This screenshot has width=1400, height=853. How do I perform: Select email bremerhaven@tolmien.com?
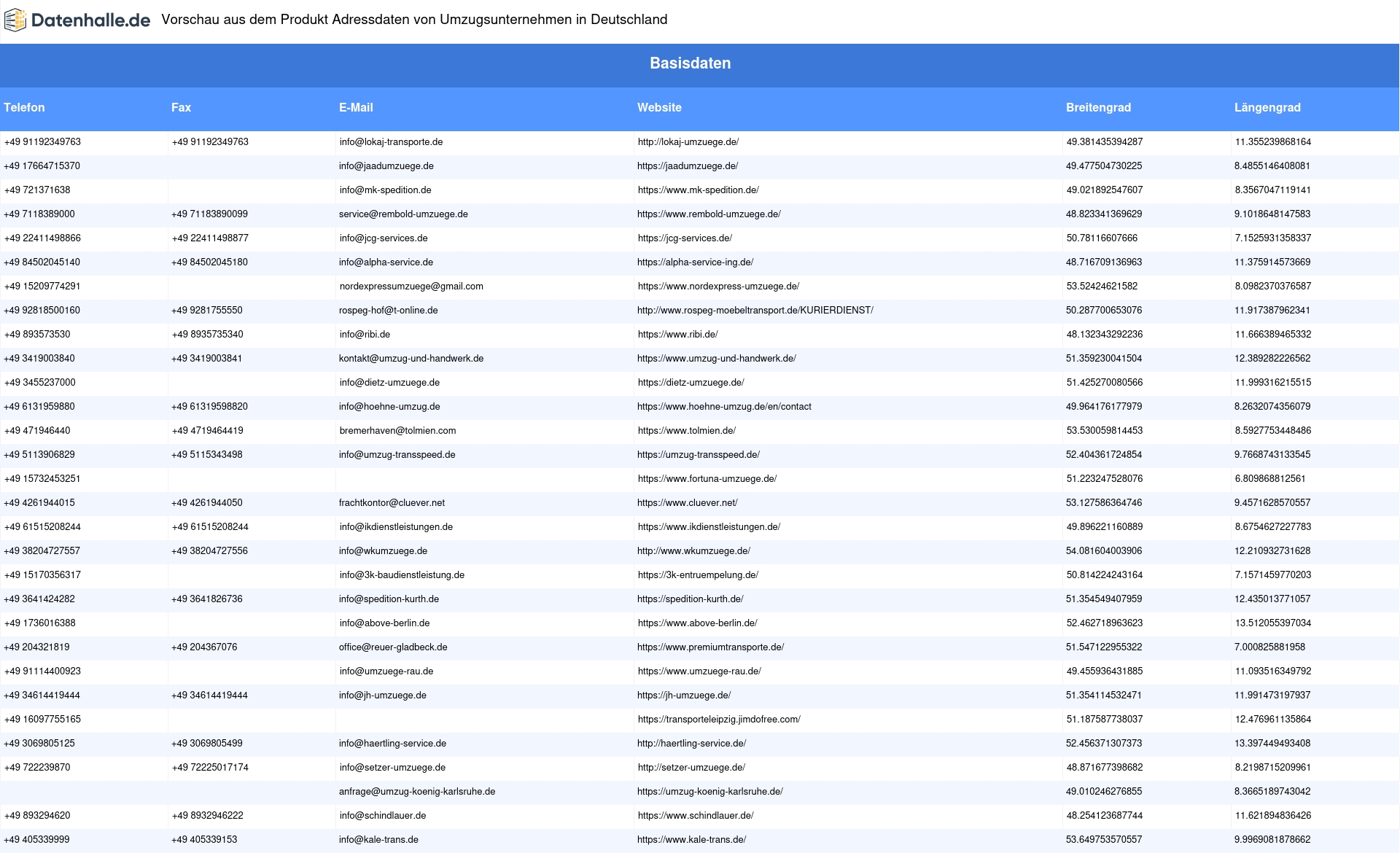397,431
